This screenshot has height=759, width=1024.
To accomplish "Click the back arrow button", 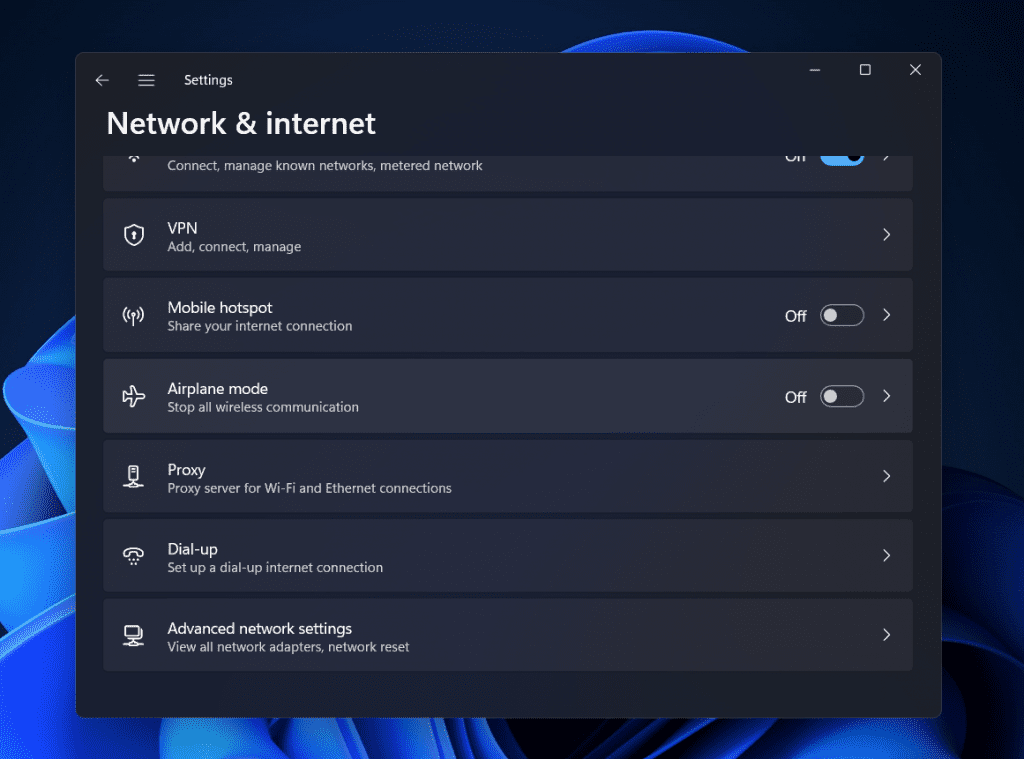I will point(102,79).
